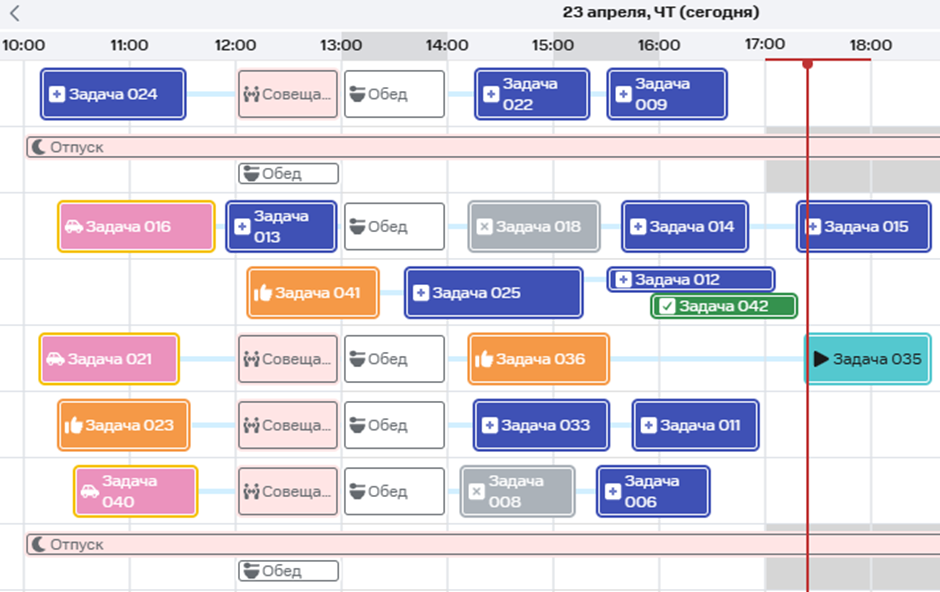Image resolution: width=940 pixels, height=592 pixels.
Task: Click the car icon on Задача 016
Action: tap(73, 227)
